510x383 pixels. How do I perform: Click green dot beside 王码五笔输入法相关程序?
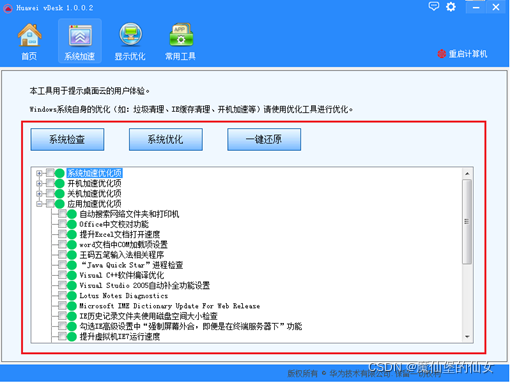[72, 255]
